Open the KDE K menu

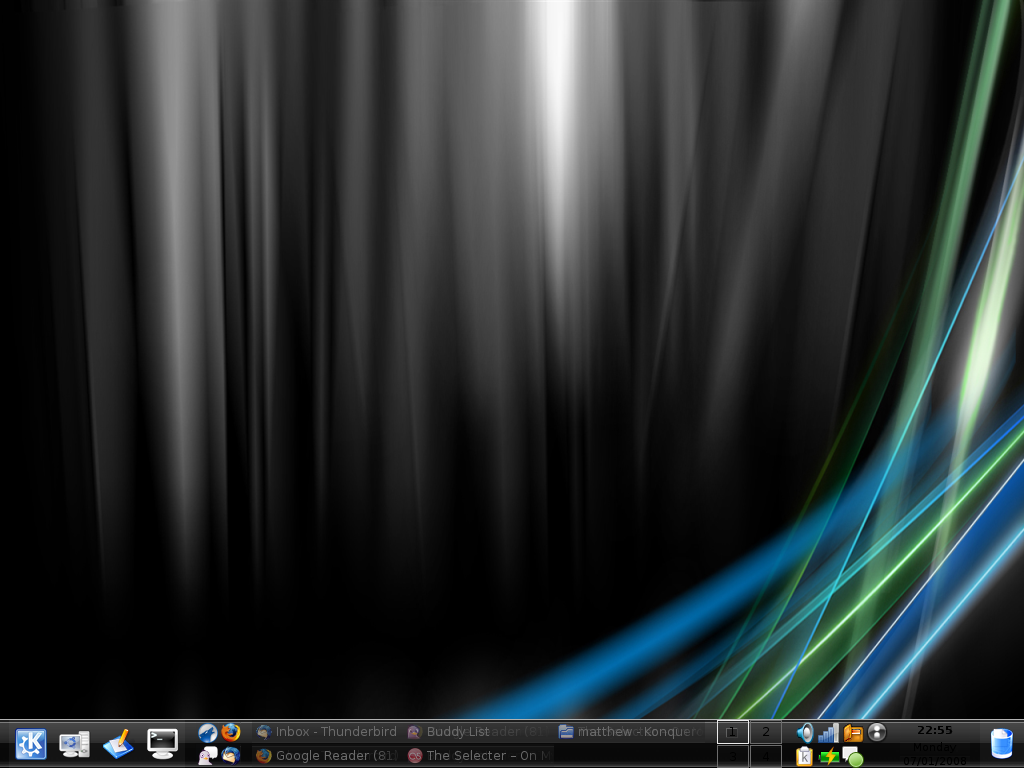[31, 744]
